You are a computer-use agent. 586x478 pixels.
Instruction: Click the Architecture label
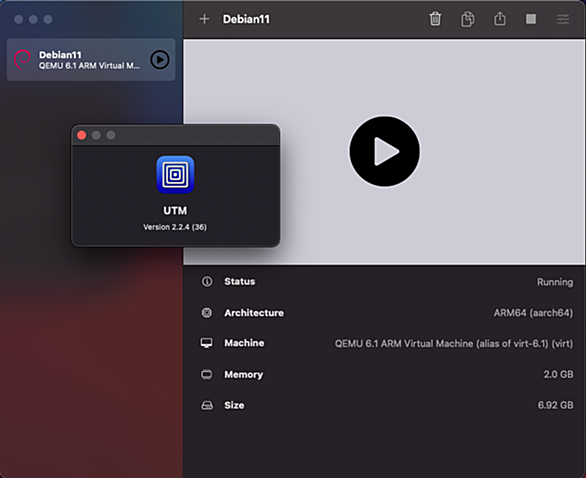(x=254, y=313)
